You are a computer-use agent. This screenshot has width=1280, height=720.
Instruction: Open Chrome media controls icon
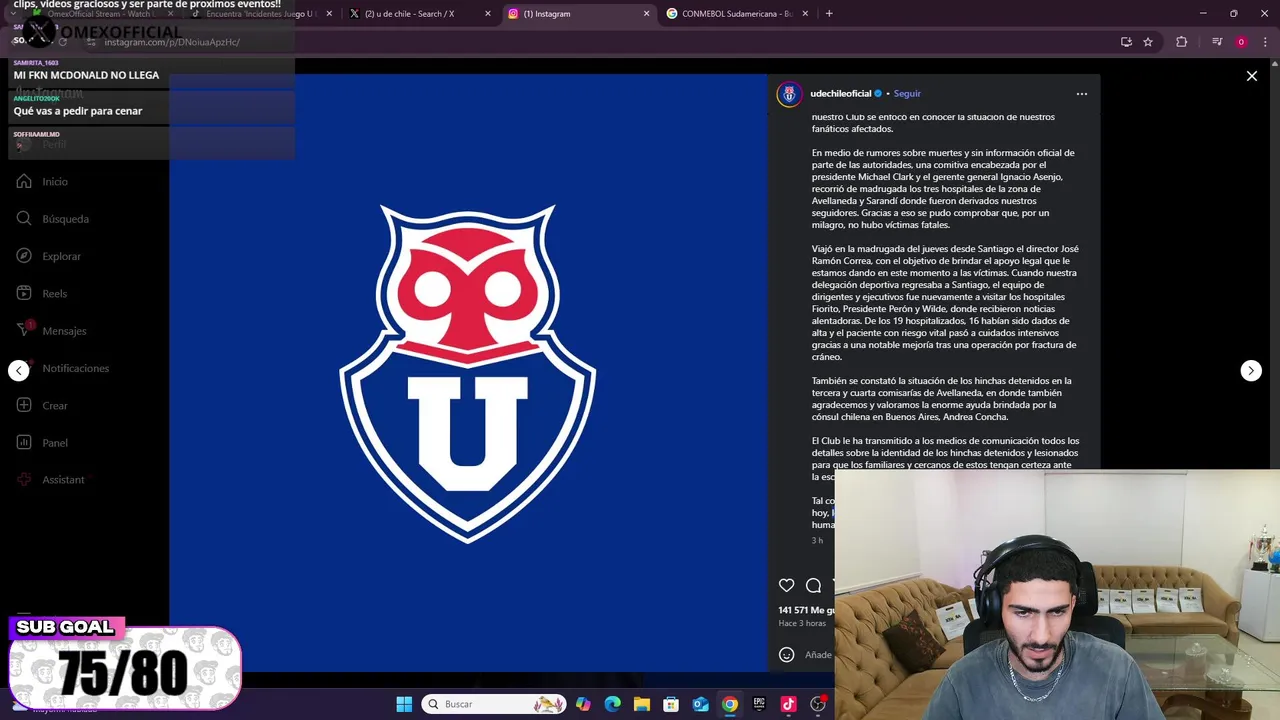point(1217,42)
